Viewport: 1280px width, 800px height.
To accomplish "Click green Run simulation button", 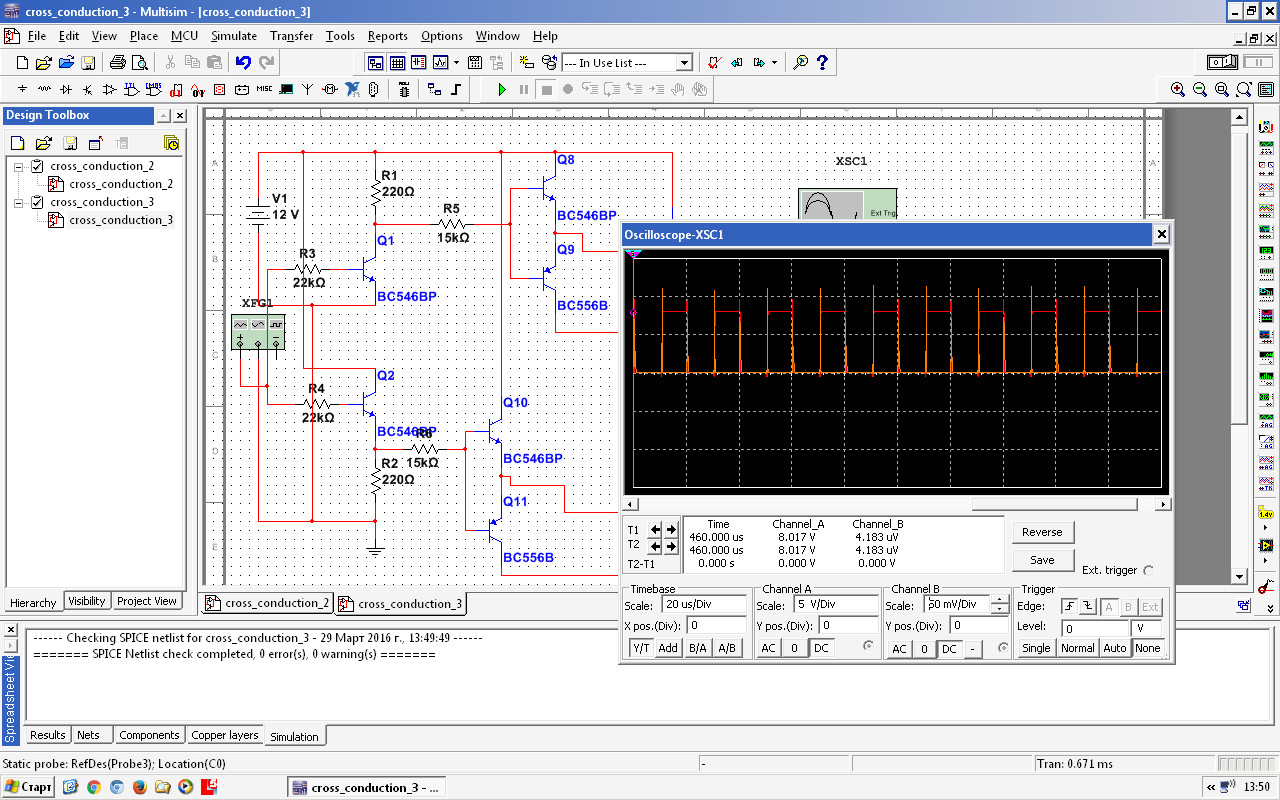I will 502,89.
